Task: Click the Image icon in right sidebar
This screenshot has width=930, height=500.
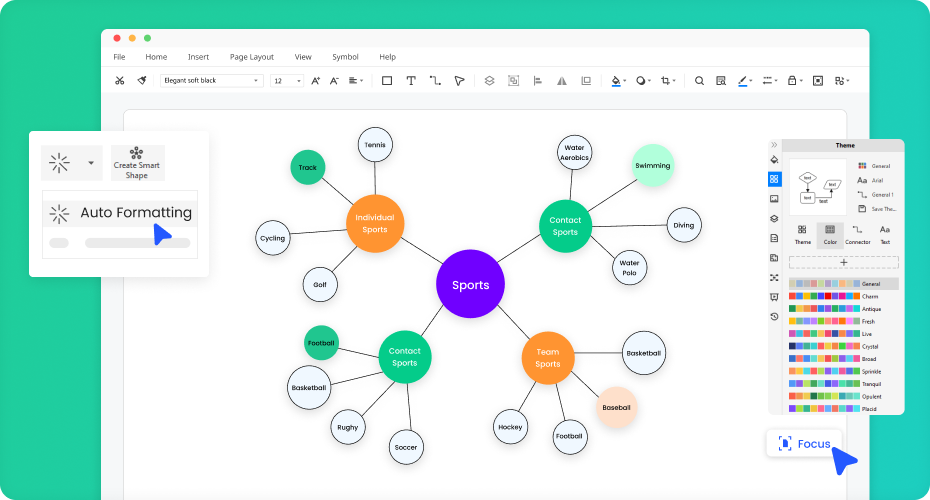Action: tap(774, 199)
